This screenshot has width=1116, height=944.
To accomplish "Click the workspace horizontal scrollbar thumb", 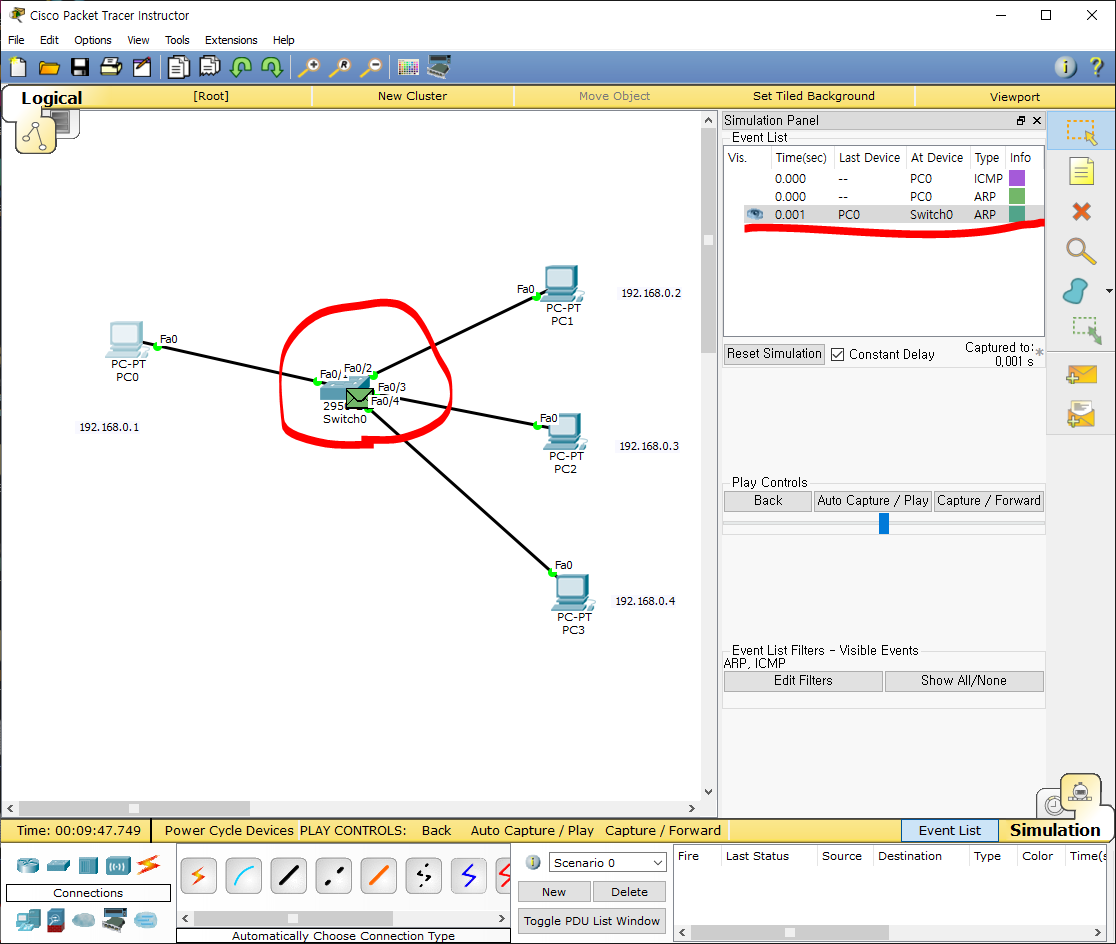I will pyautogui.click(x=135, y=808).
